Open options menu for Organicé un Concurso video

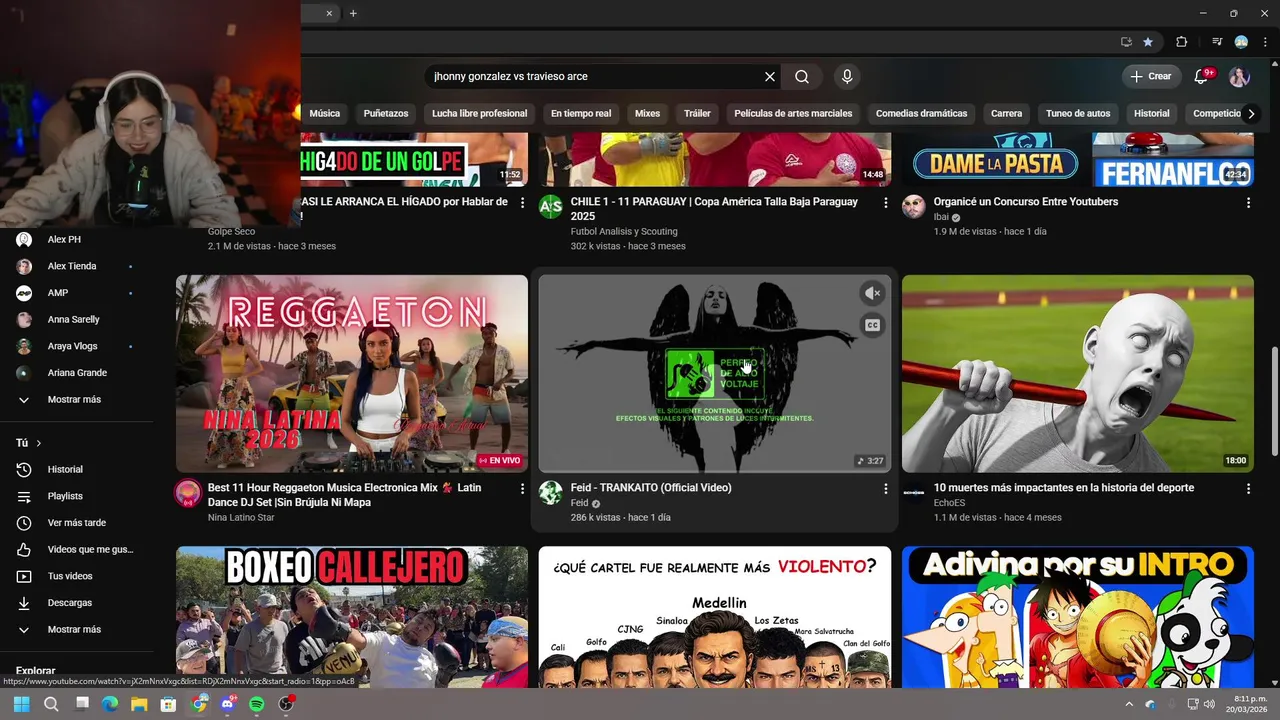coord(1248,202)
